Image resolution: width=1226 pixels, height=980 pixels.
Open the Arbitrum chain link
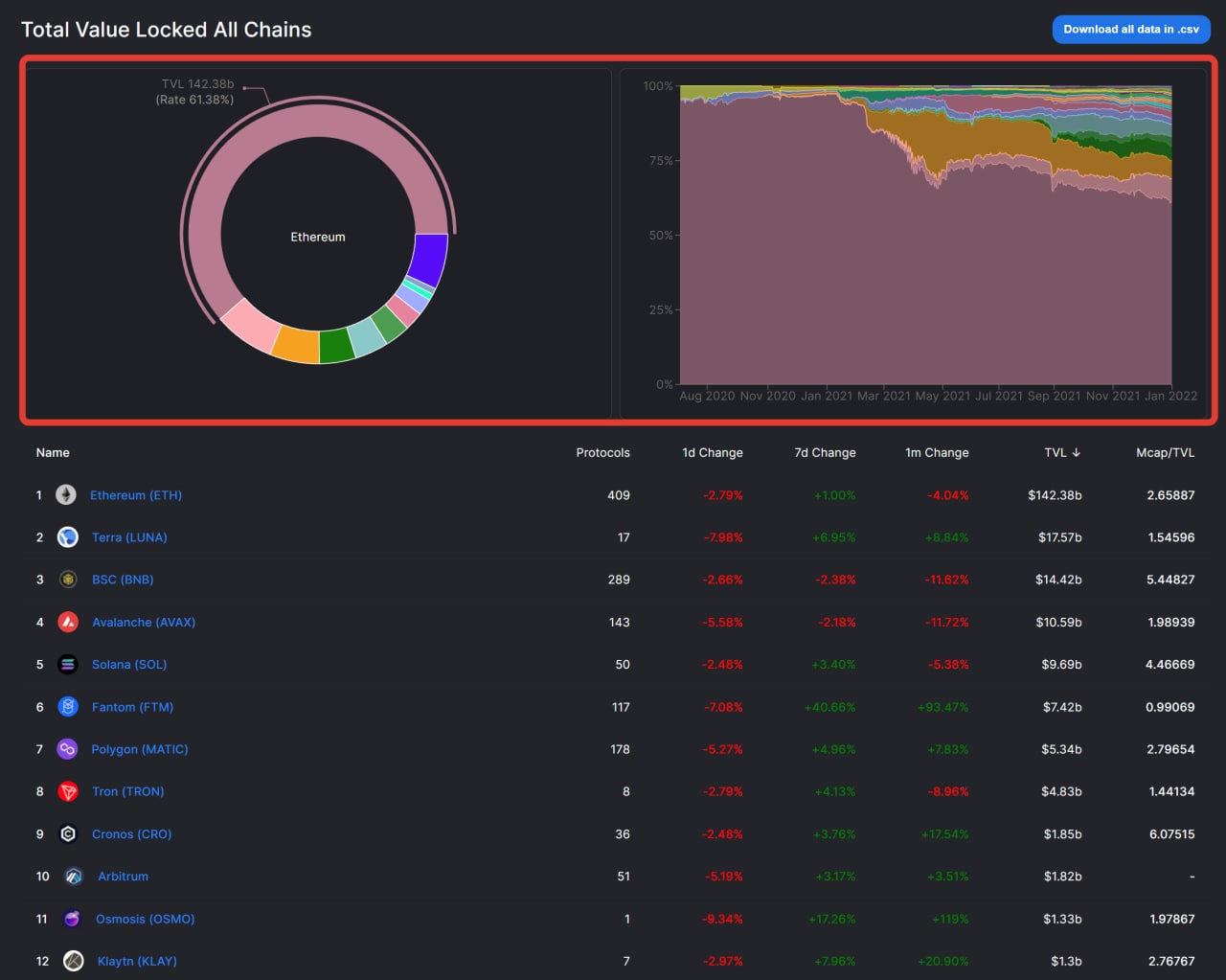coord(123,876)
